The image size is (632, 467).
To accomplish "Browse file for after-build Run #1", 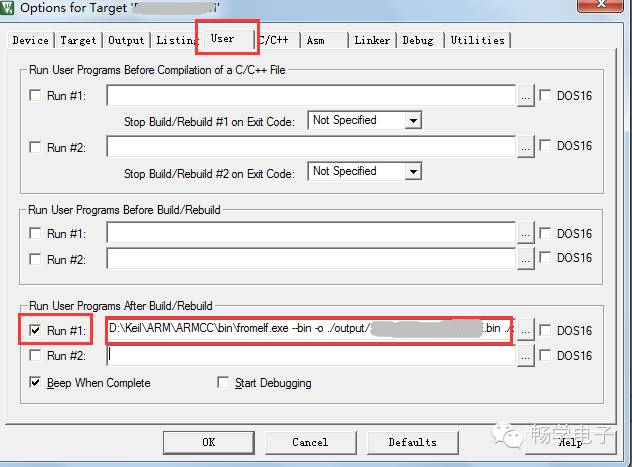I will tap(525, 330).
